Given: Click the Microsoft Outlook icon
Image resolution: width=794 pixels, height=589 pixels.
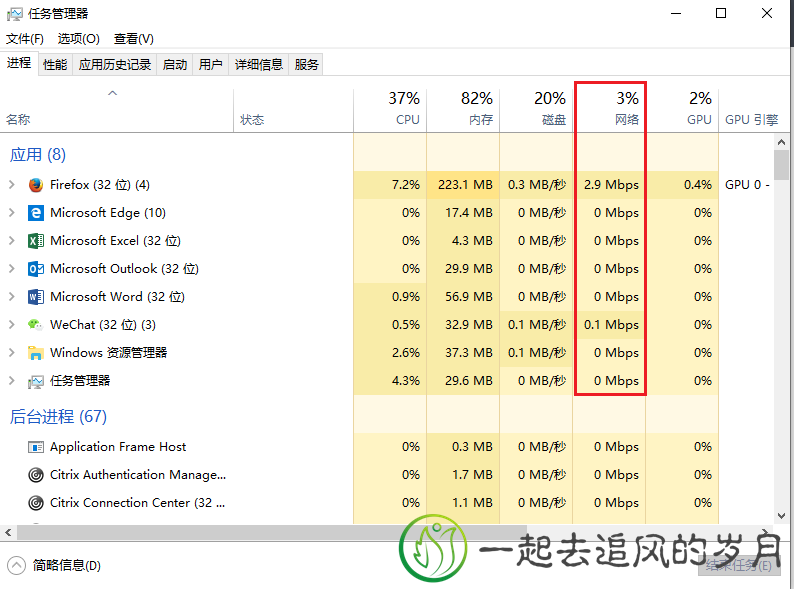Looking at the screenshot, I should [35, 268].
